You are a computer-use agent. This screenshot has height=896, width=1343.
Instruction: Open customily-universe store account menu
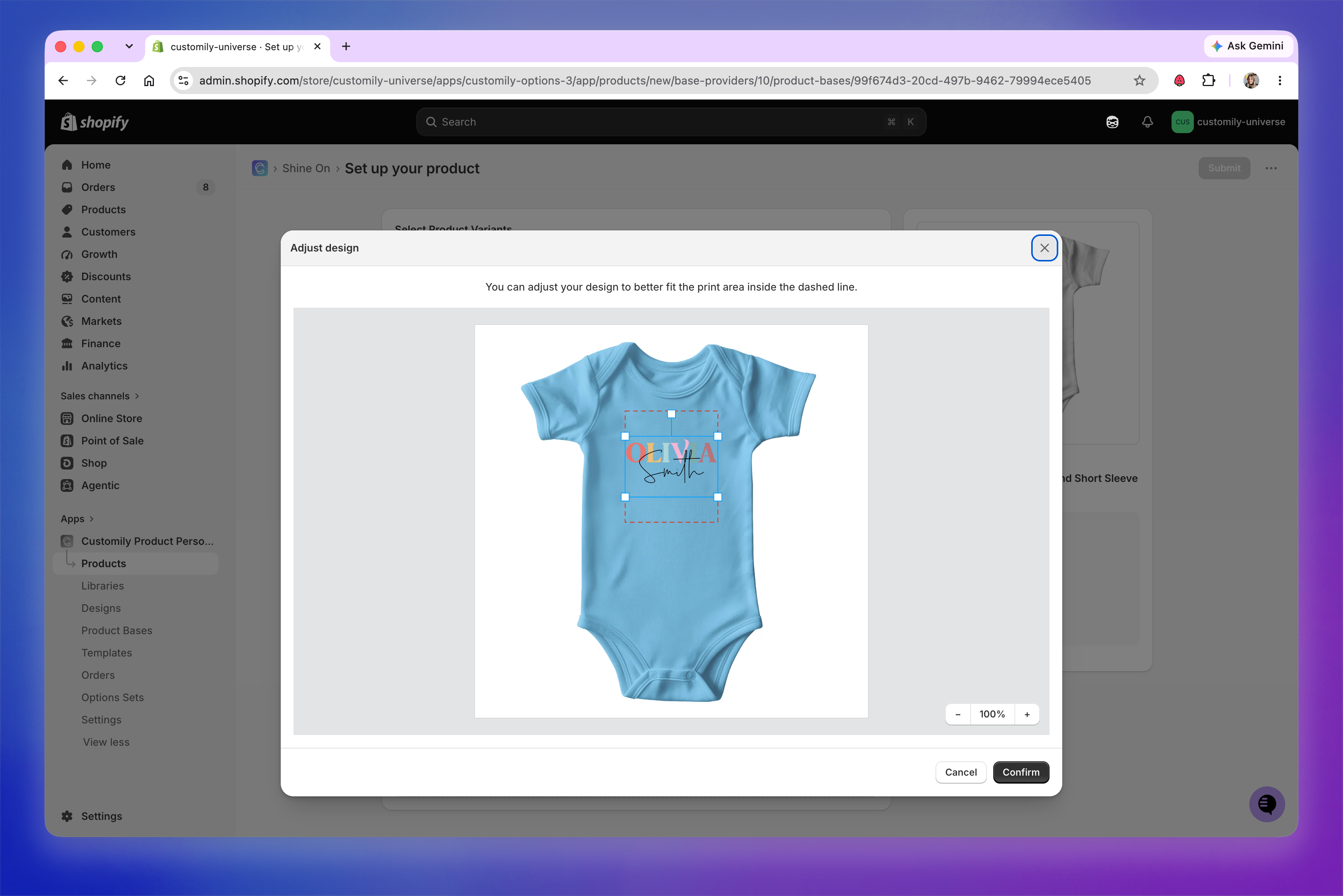pos(1228,122)
